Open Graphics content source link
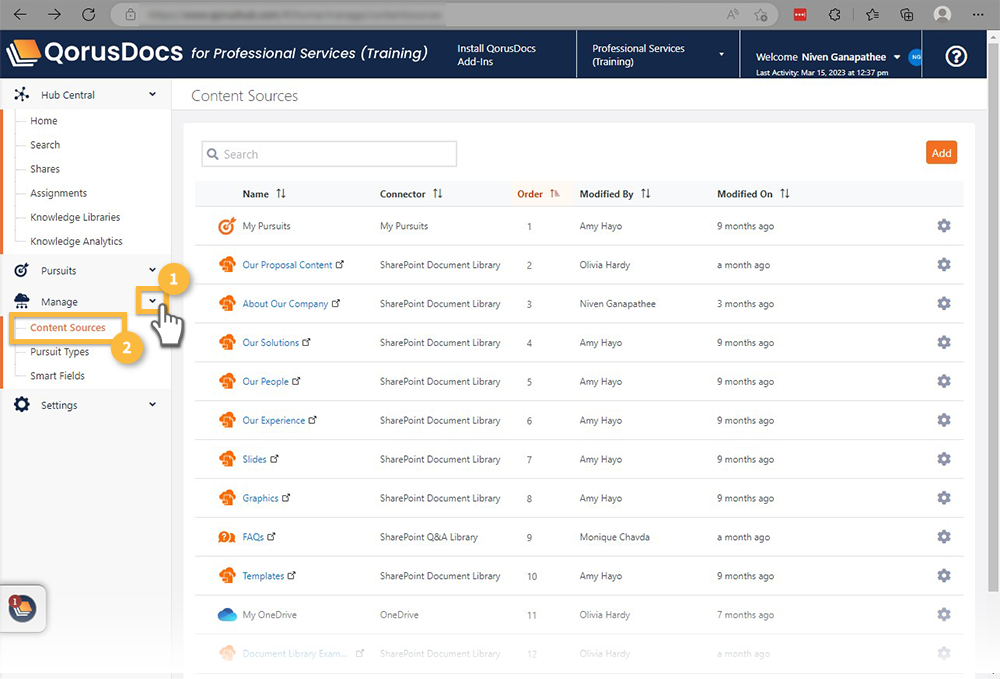Screen dimensions: 1000x679 tap(260, 498)
